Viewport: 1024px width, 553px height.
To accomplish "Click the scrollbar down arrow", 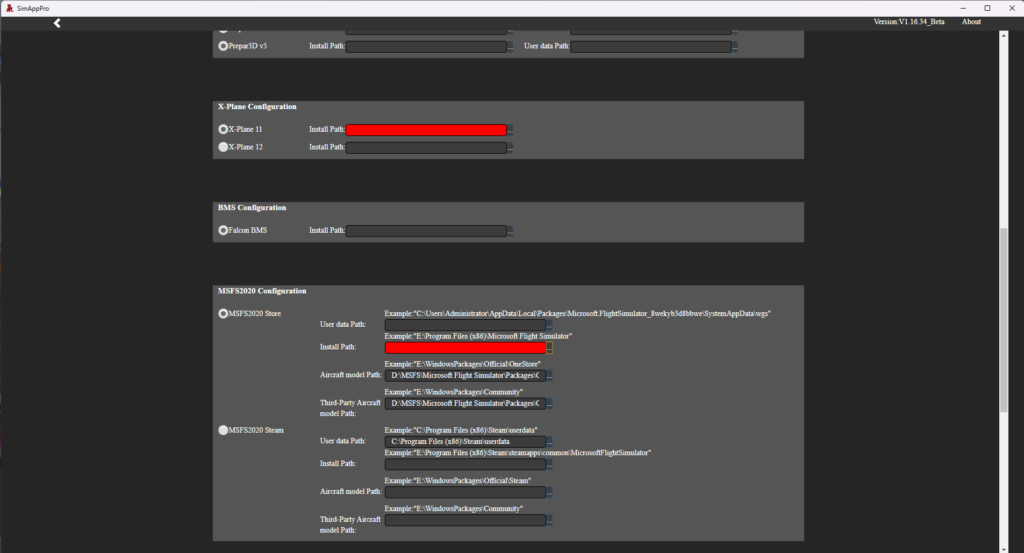I will [x=1004, y=548].
